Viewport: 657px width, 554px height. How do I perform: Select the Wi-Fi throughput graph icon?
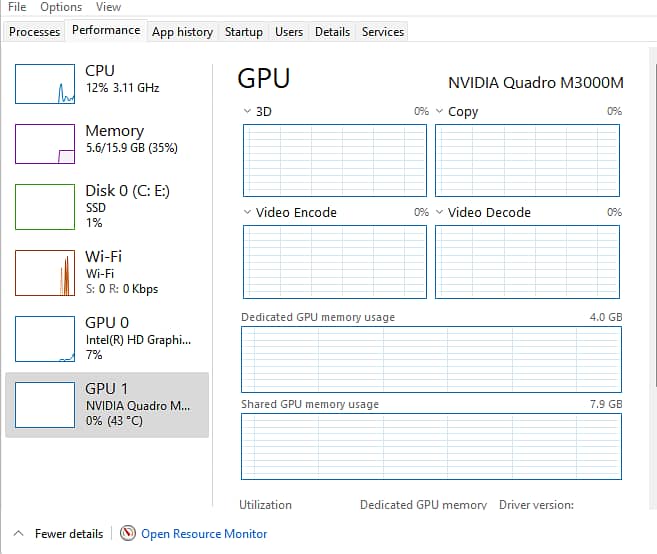45,272
